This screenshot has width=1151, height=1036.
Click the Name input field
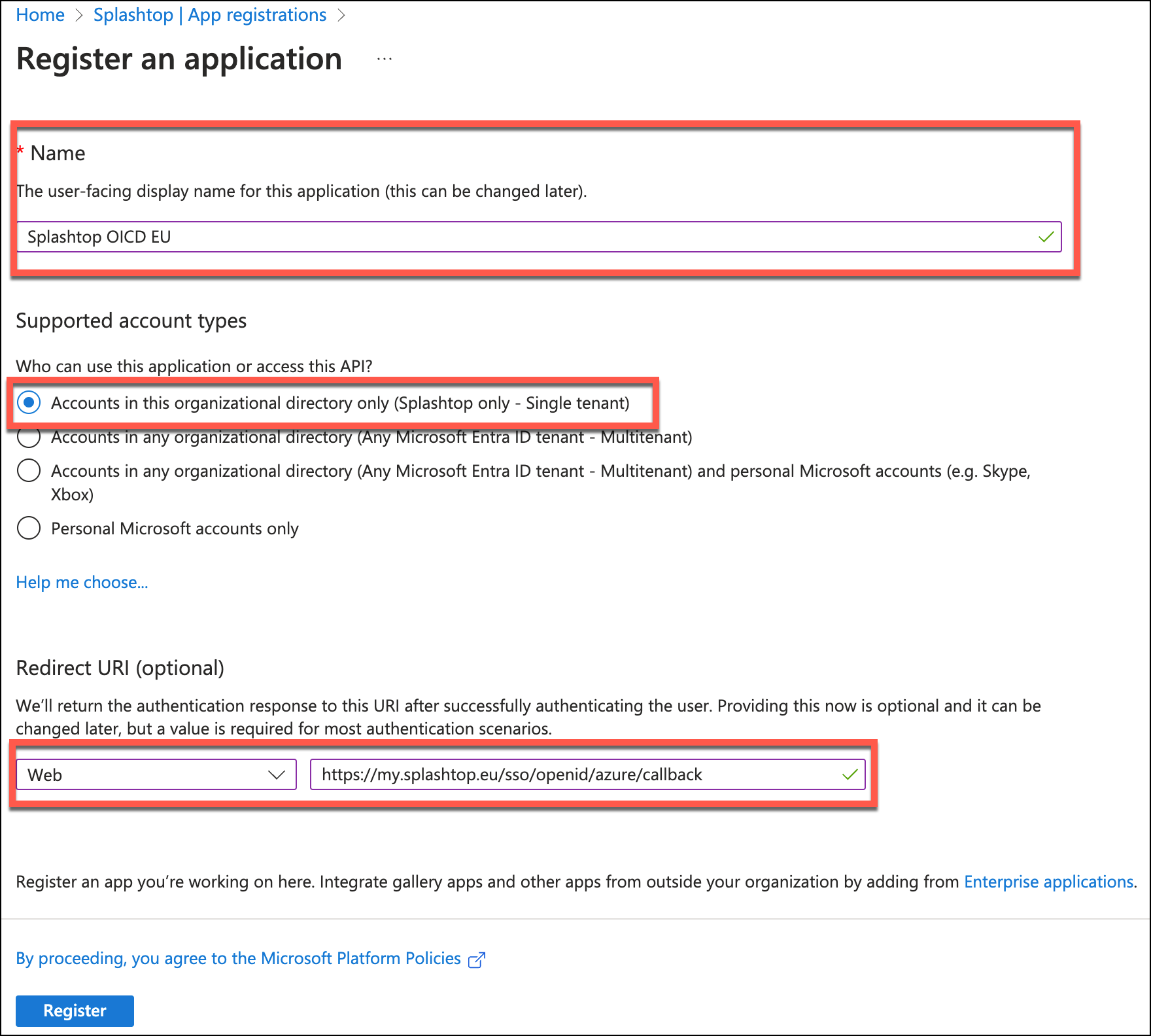pos(539,237)
